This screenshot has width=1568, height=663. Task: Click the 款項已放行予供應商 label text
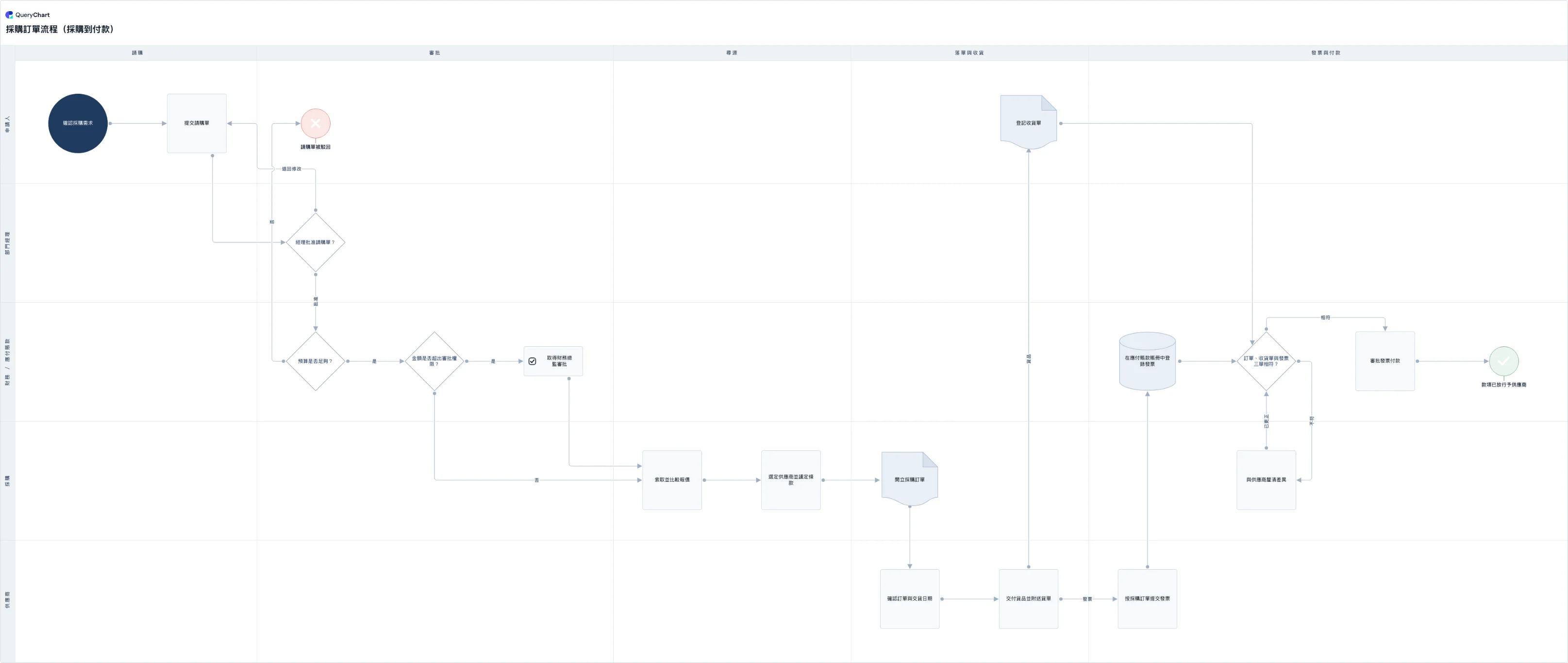(x=1503, y=385)
